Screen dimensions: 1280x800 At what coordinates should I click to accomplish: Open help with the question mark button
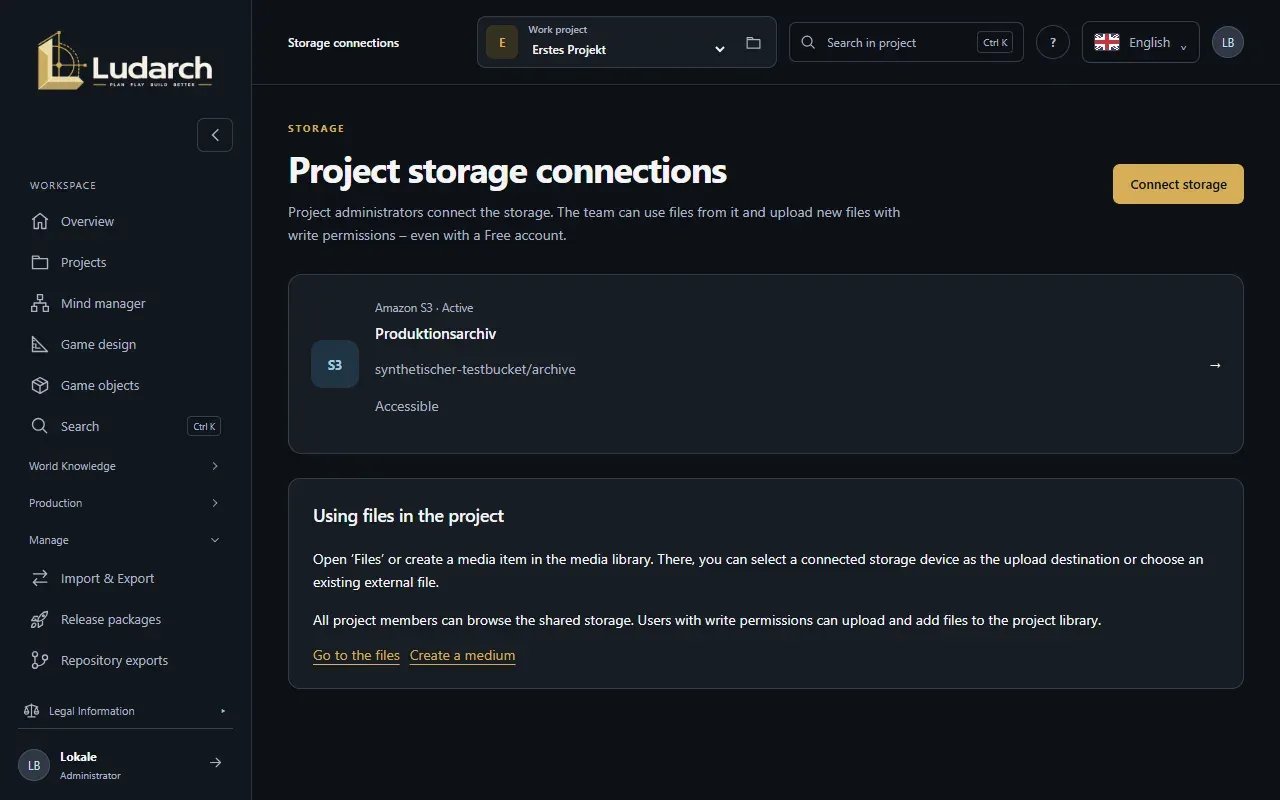(x=1053, y=42)
